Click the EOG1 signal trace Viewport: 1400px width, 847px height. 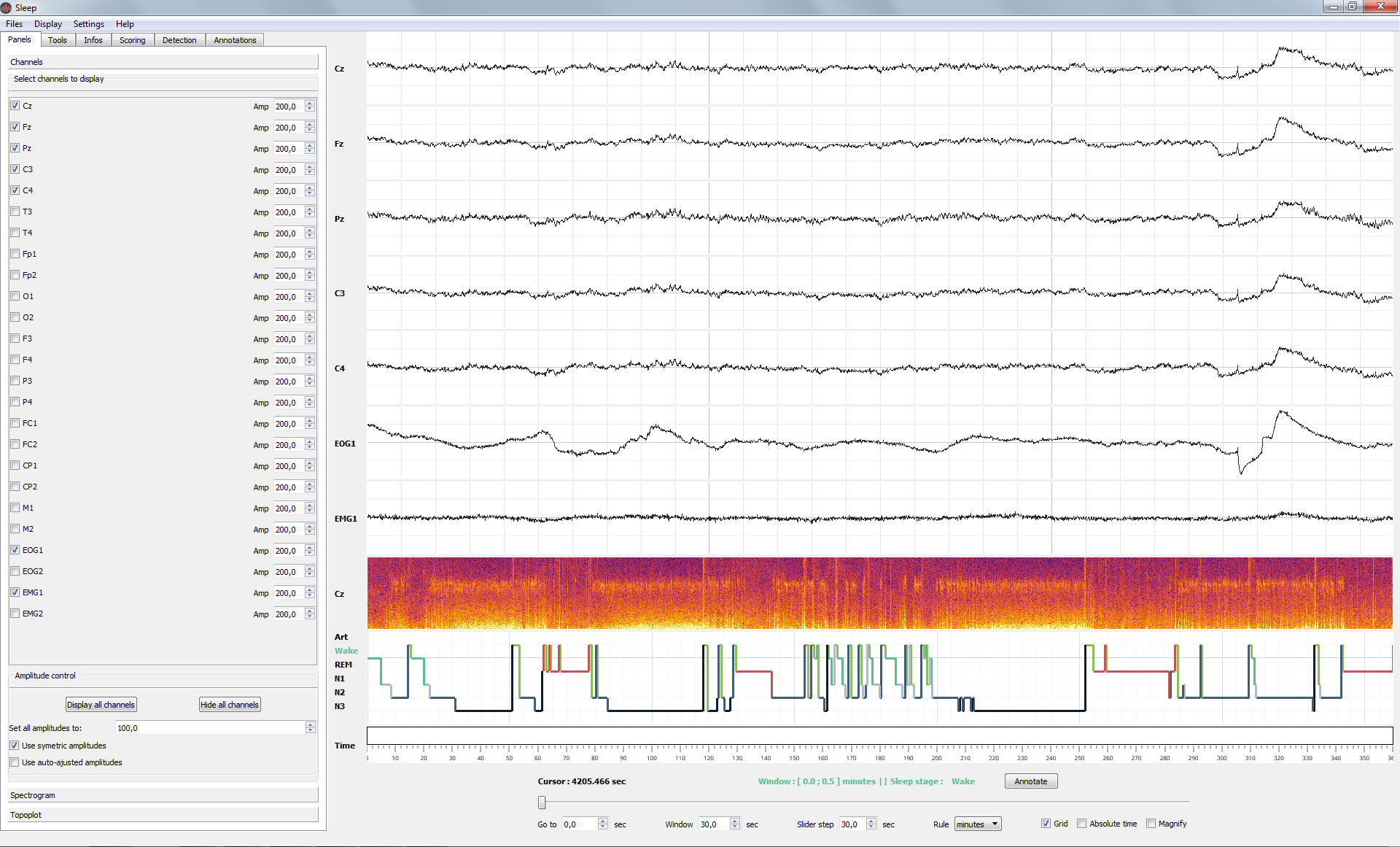point(879,444)
